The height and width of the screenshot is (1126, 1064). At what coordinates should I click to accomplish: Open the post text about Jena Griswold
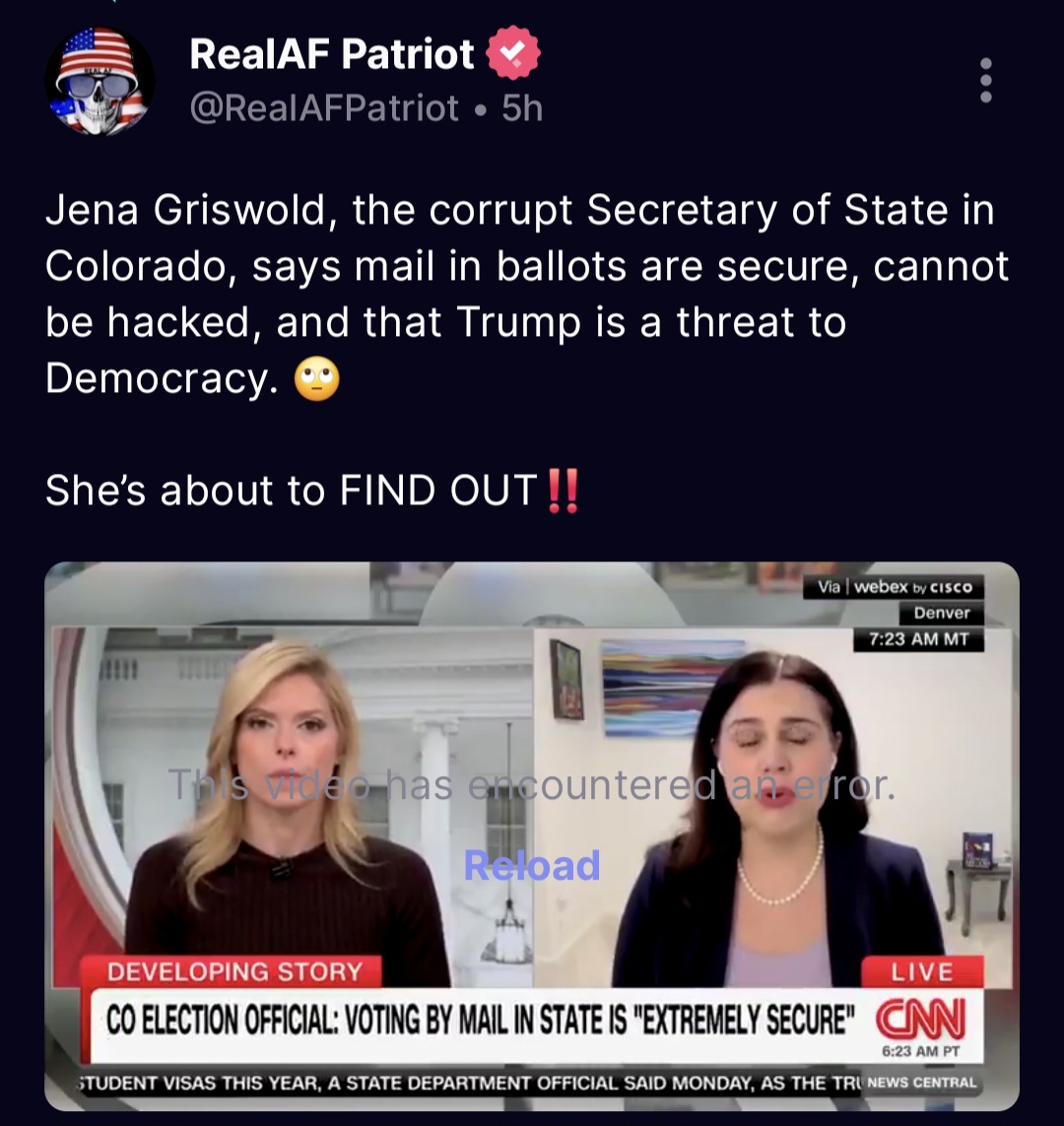click(x=526, y=294)
